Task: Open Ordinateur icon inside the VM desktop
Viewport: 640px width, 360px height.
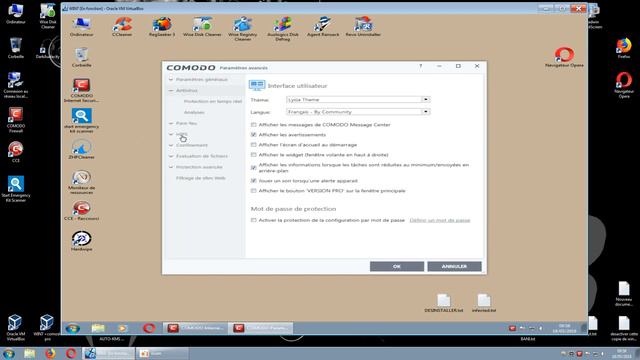Action: [x=82, y=27]
